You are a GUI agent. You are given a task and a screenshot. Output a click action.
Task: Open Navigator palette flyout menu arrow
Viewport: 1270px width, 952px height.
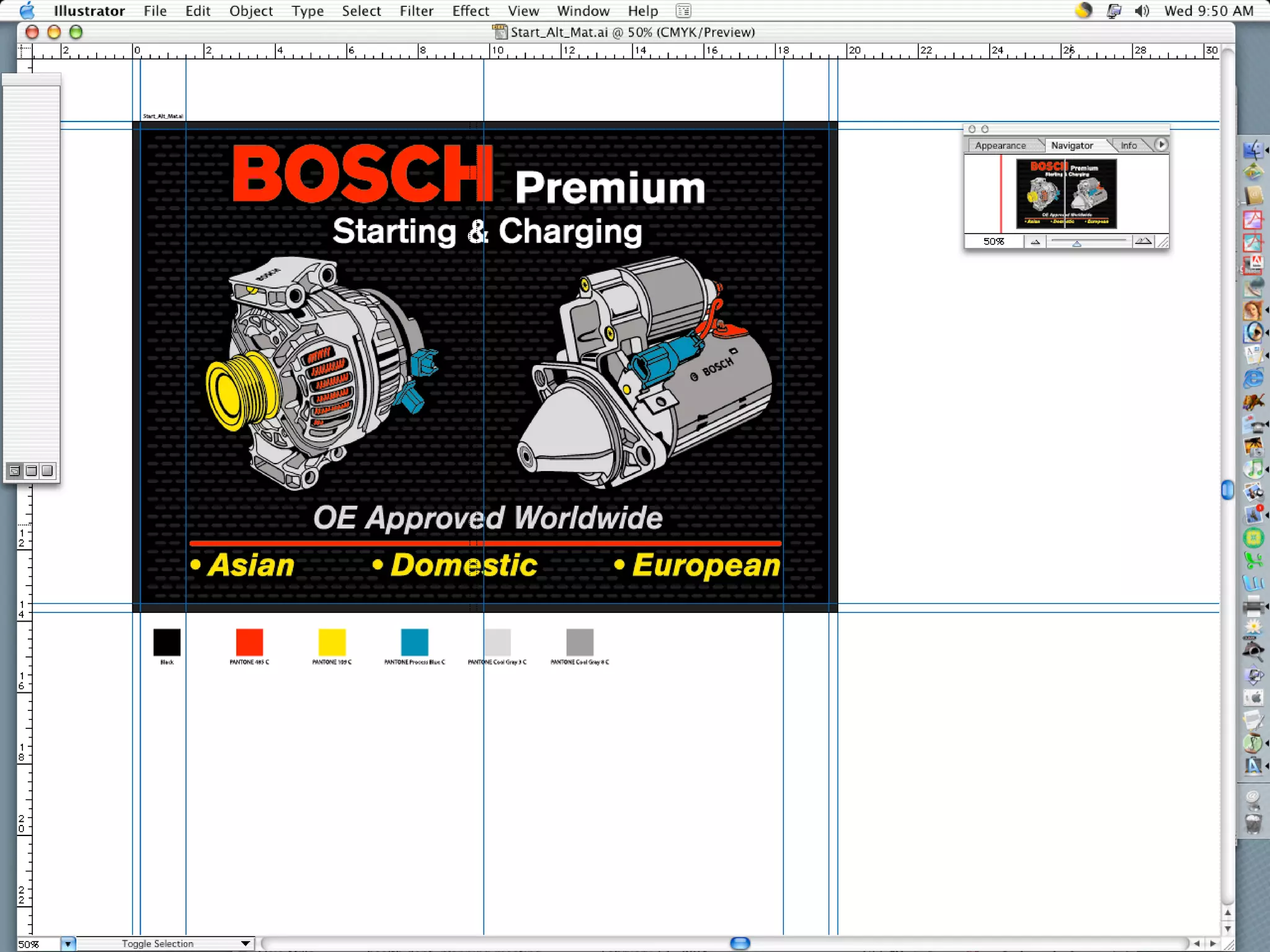1161,144
